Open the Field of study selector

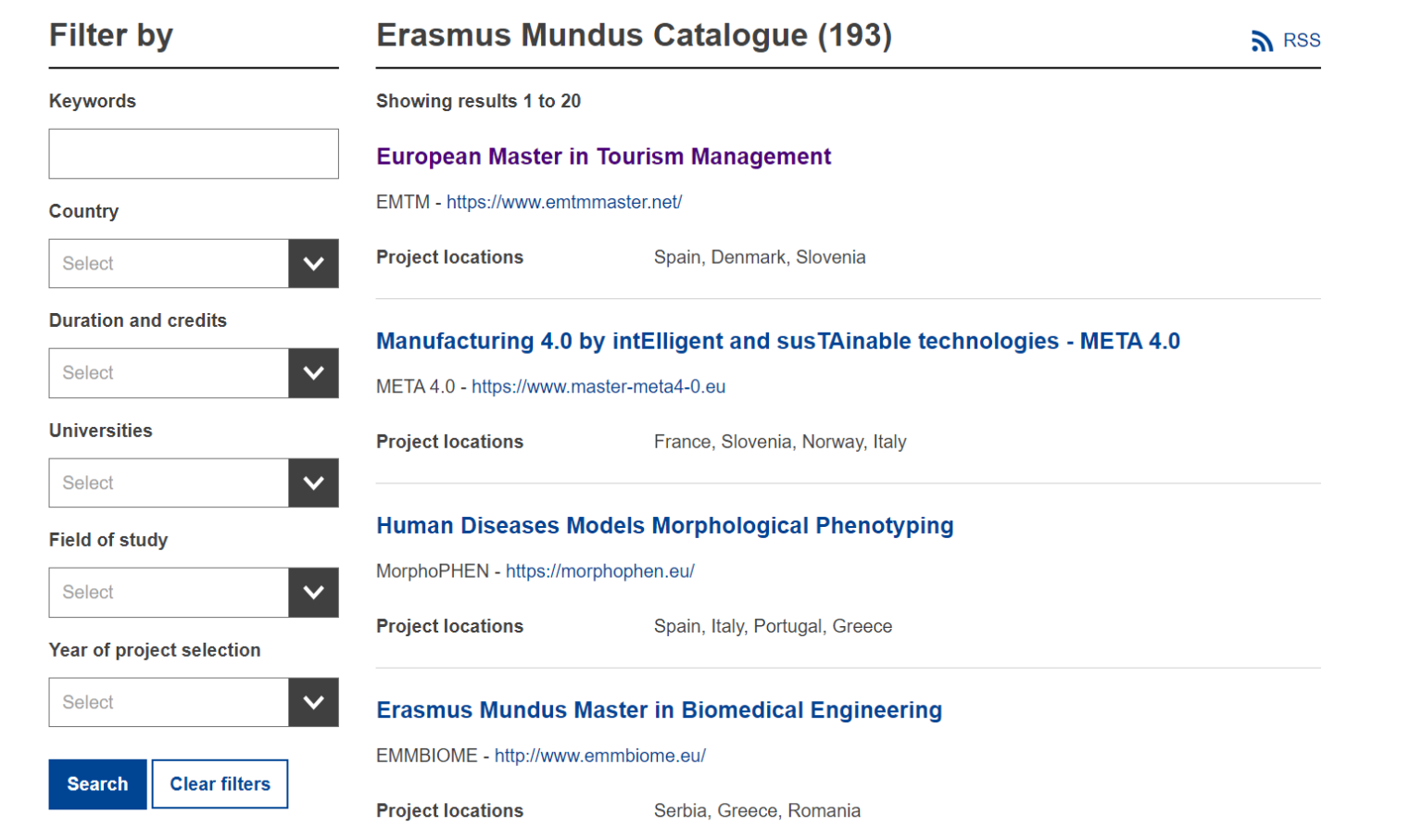(169, 592)
